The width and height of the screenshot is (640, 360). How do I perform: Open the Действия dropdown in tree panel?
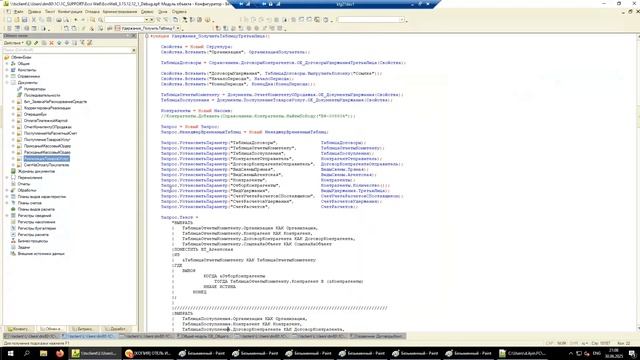pyautogui.click(x=13, y=43)
